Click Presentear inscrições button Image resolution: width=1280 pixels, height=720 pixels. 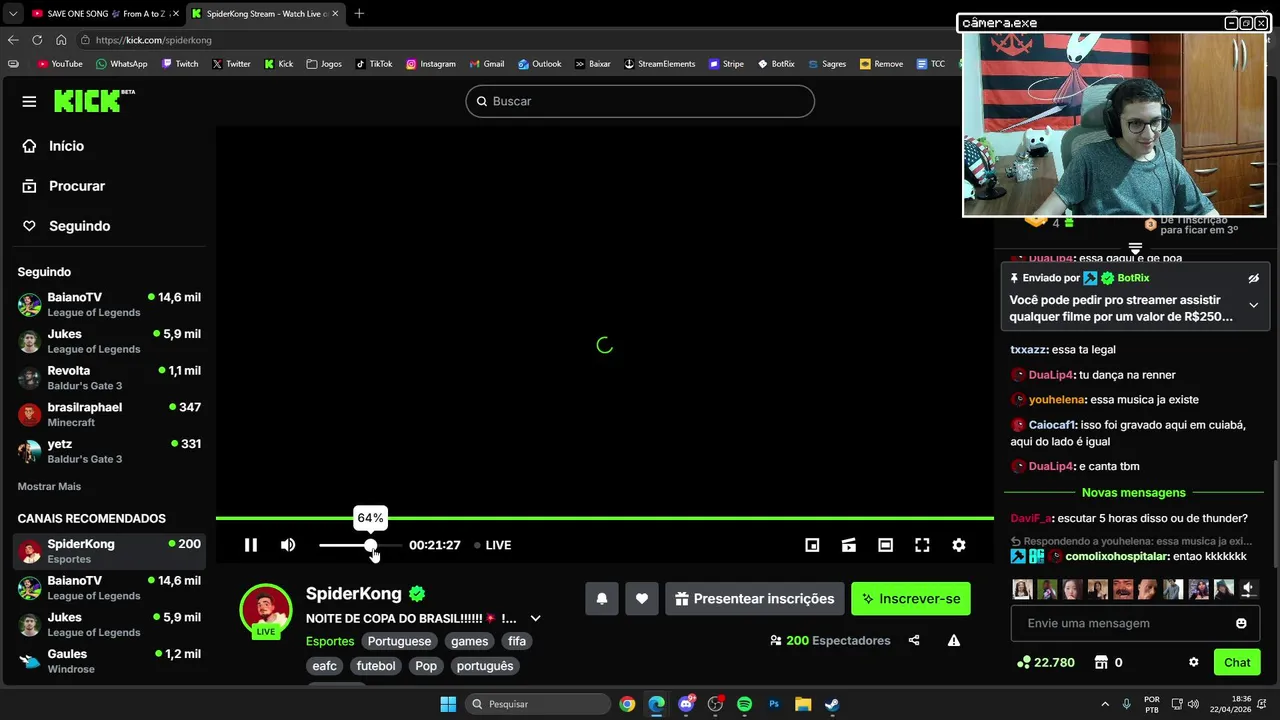[755, 599]
